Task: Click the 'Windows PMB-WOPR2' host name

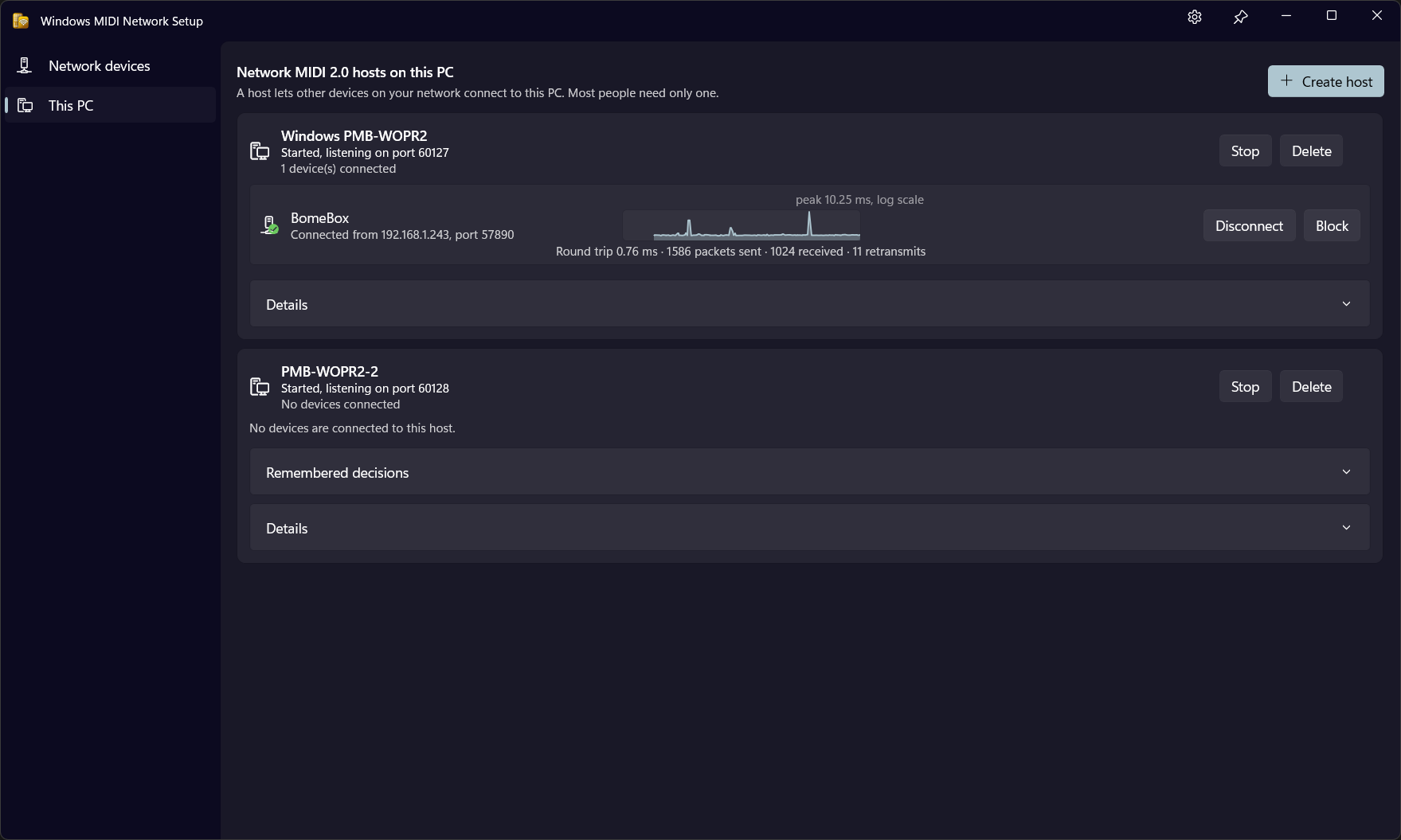Action: click(354, 135)
